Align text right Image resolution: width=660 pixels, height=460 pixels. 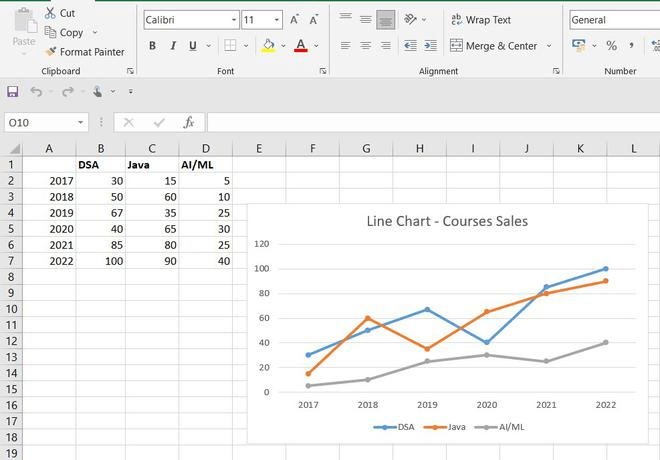386,45
